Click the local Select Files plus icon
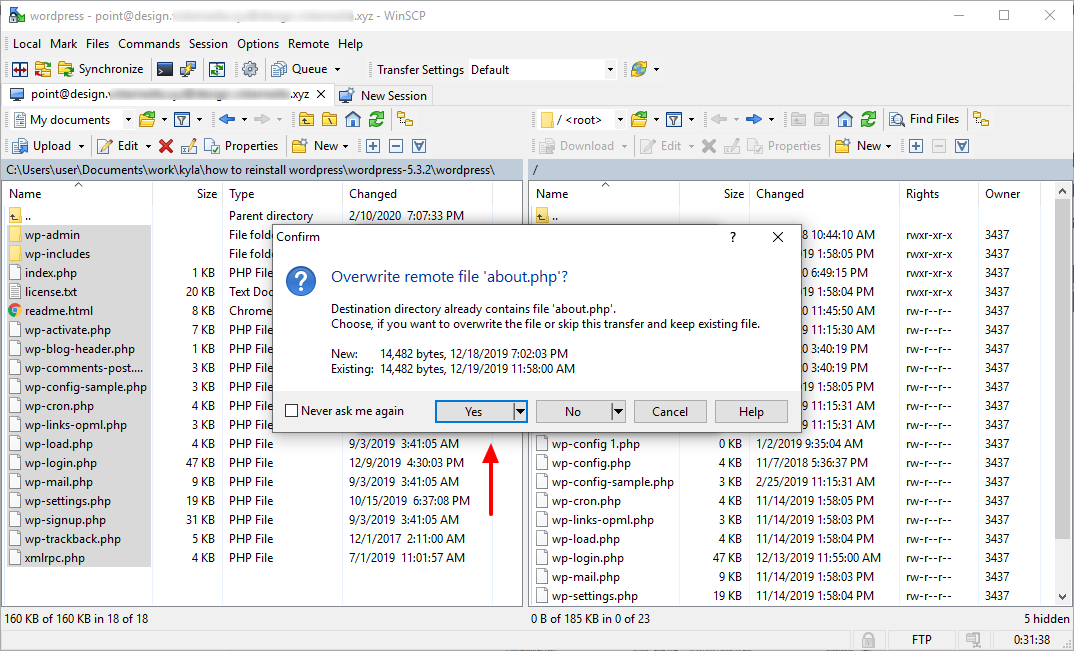This screenshot has height=651, width=1074. pyautogui.click(x=373, y=146)
